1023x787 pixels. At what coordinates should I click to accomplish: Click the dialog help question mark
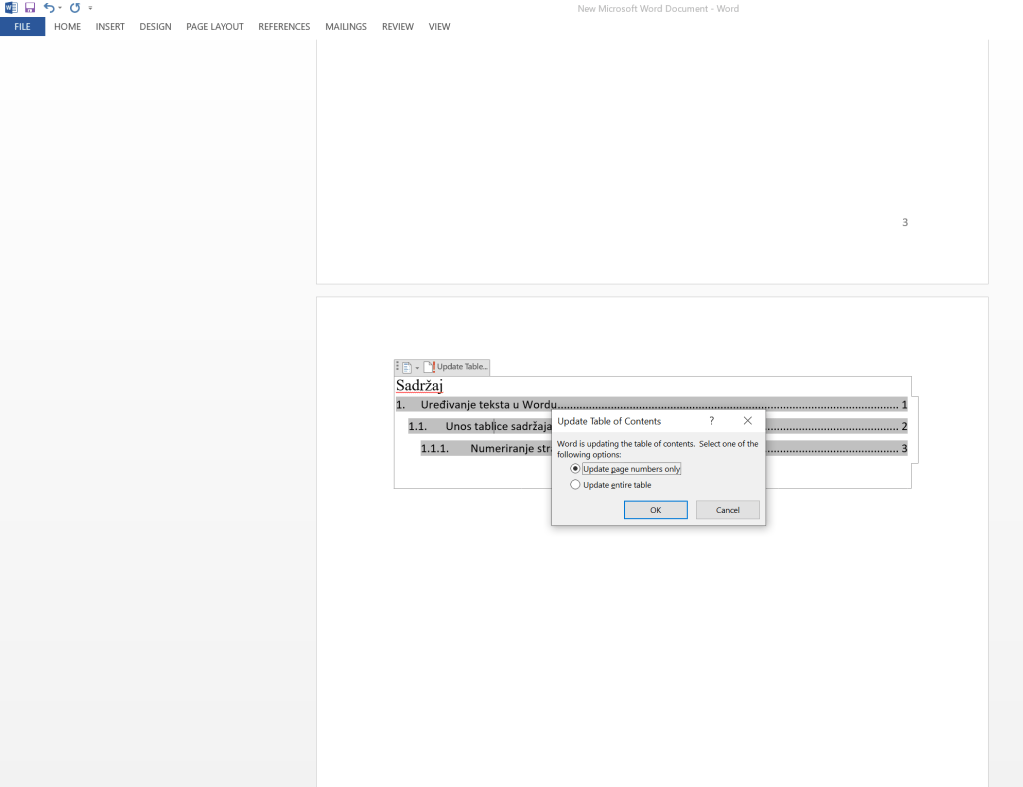point(712,421)
